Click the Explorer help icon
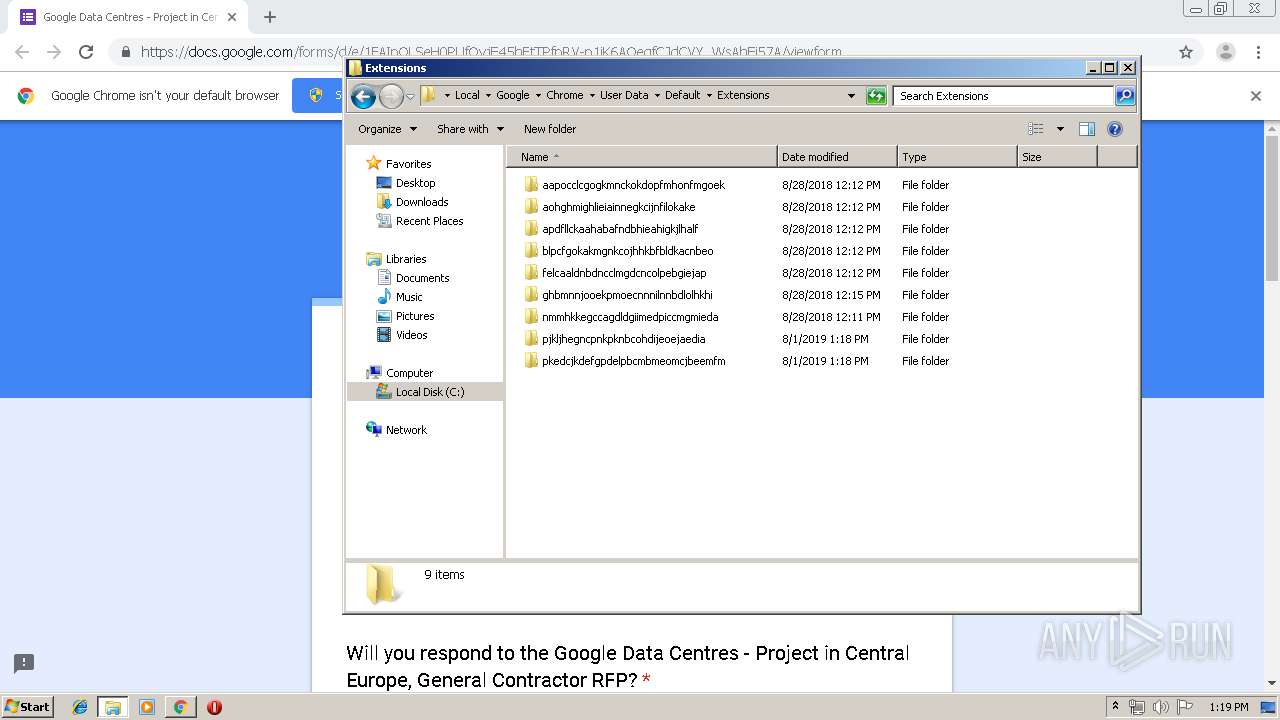 1115,129
